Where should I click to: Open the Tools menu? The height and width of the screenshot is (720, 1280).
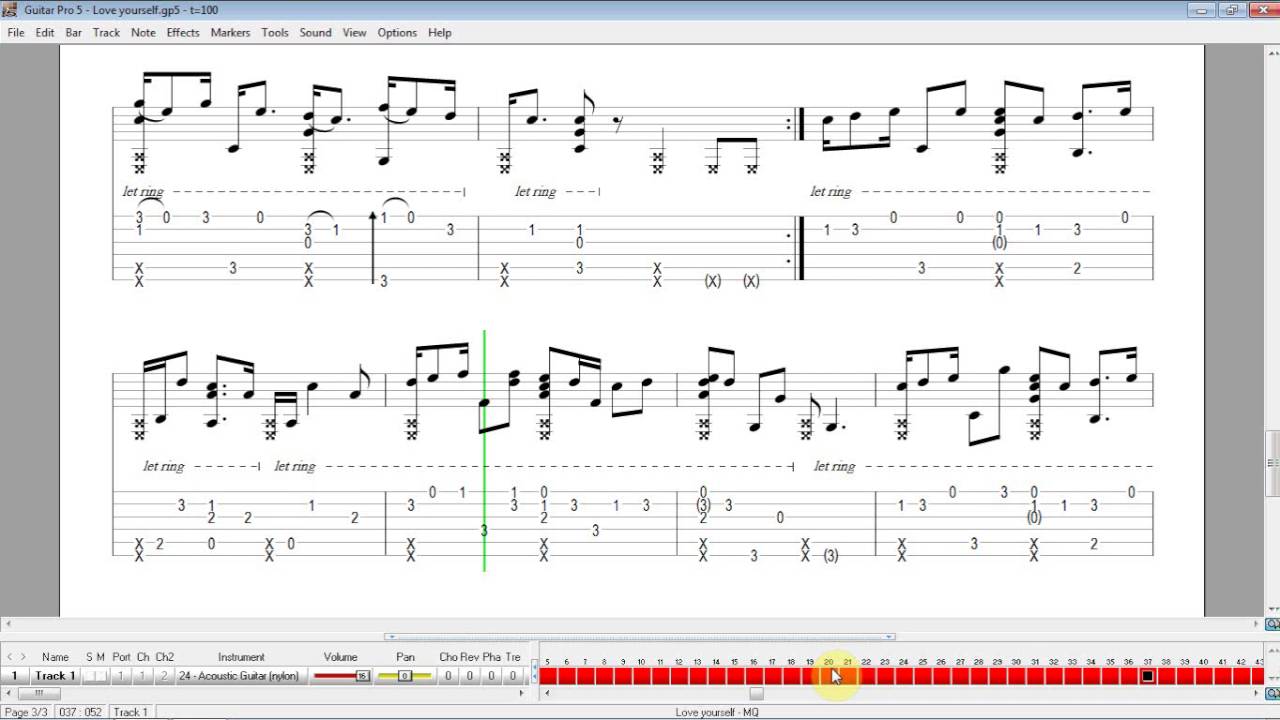click(275, 32)
